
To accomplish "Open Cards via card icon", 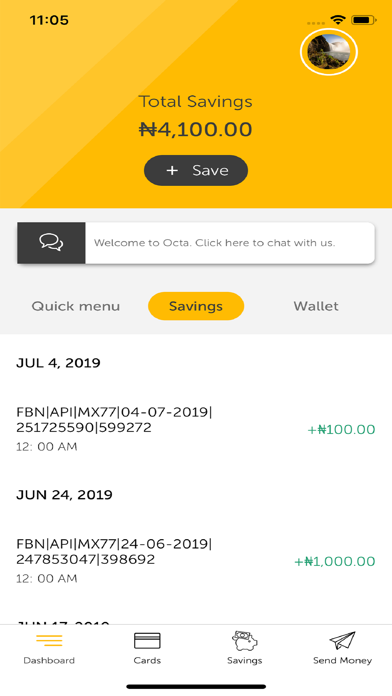I will click(147, 641).
